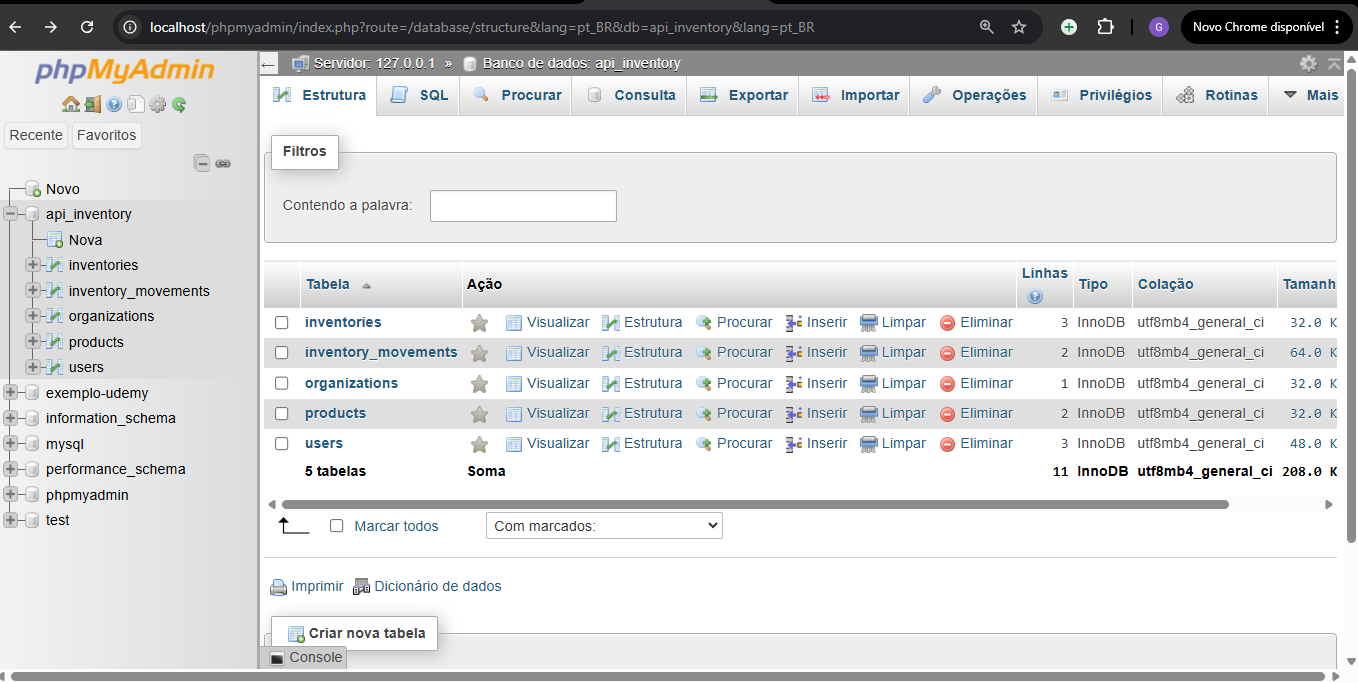Switch to the SQL tab
1358x683 pixels.
pyautogui.click(x=417, y=95)
